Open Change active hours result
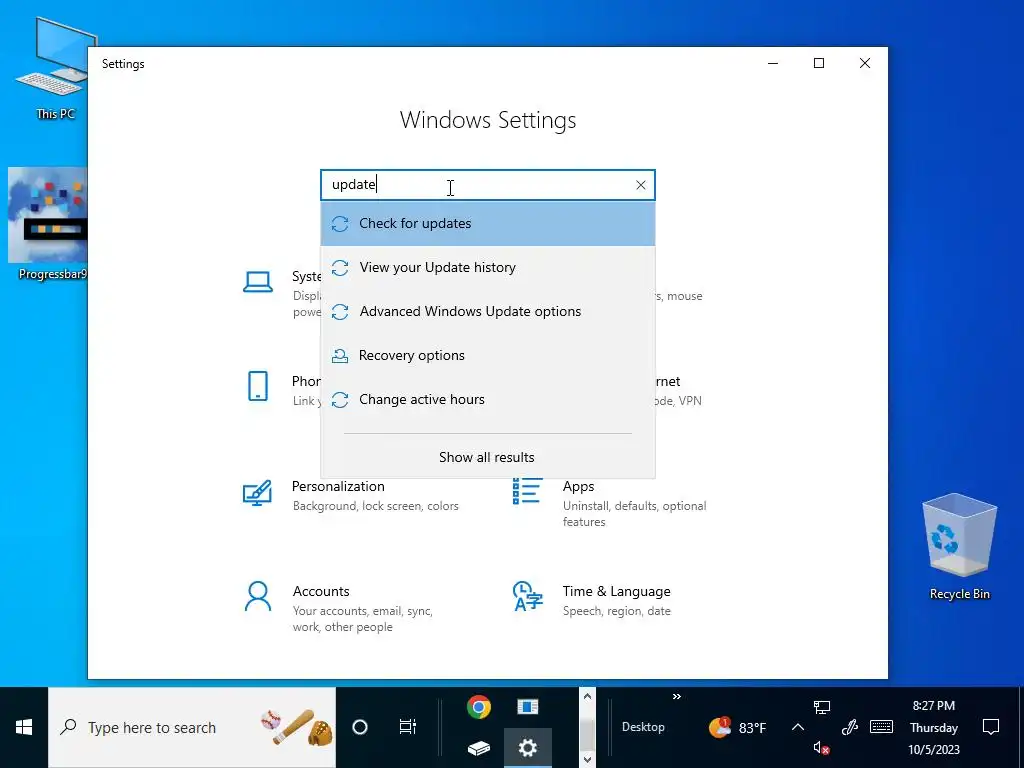 click(x=488, y=399)
